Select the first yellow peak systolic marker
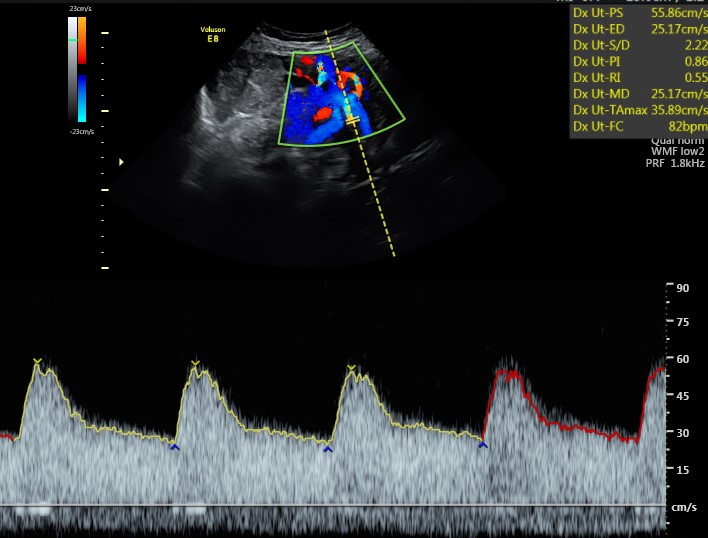Screen dimensions: 708x538 tap(37, 361)
